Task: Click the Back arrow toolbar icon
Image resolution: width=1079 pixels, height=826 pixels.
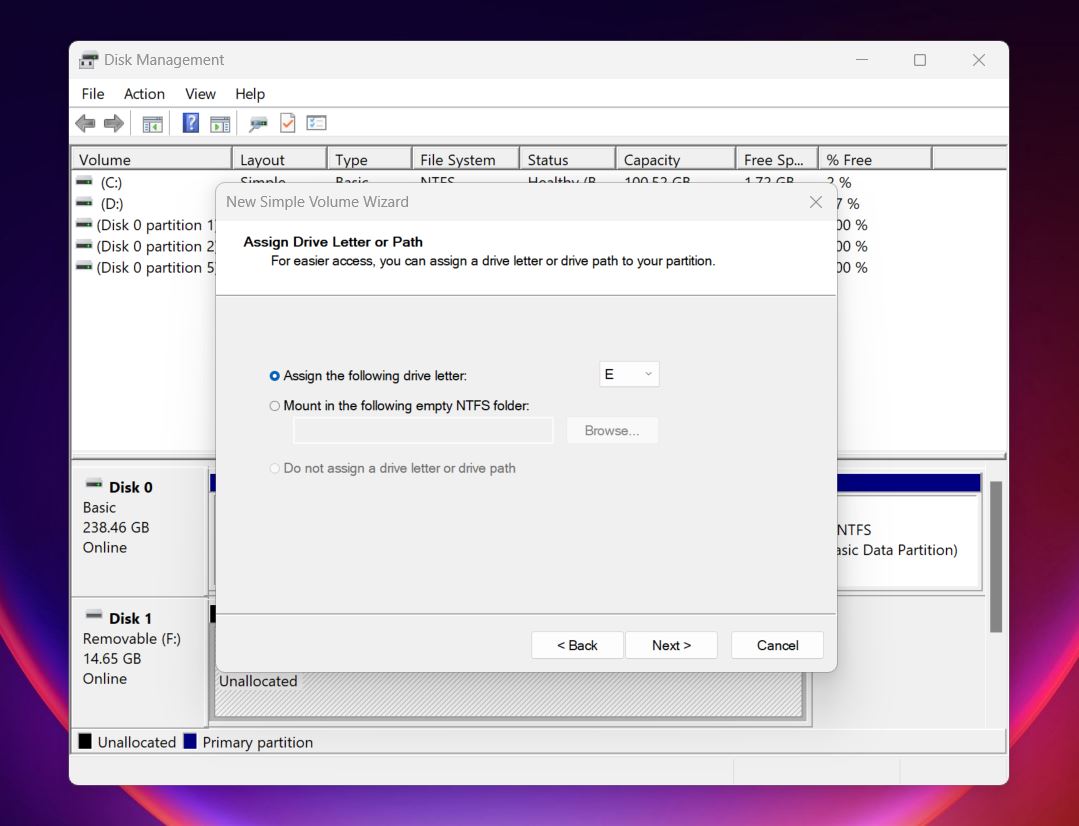Action: click(85, 123)
